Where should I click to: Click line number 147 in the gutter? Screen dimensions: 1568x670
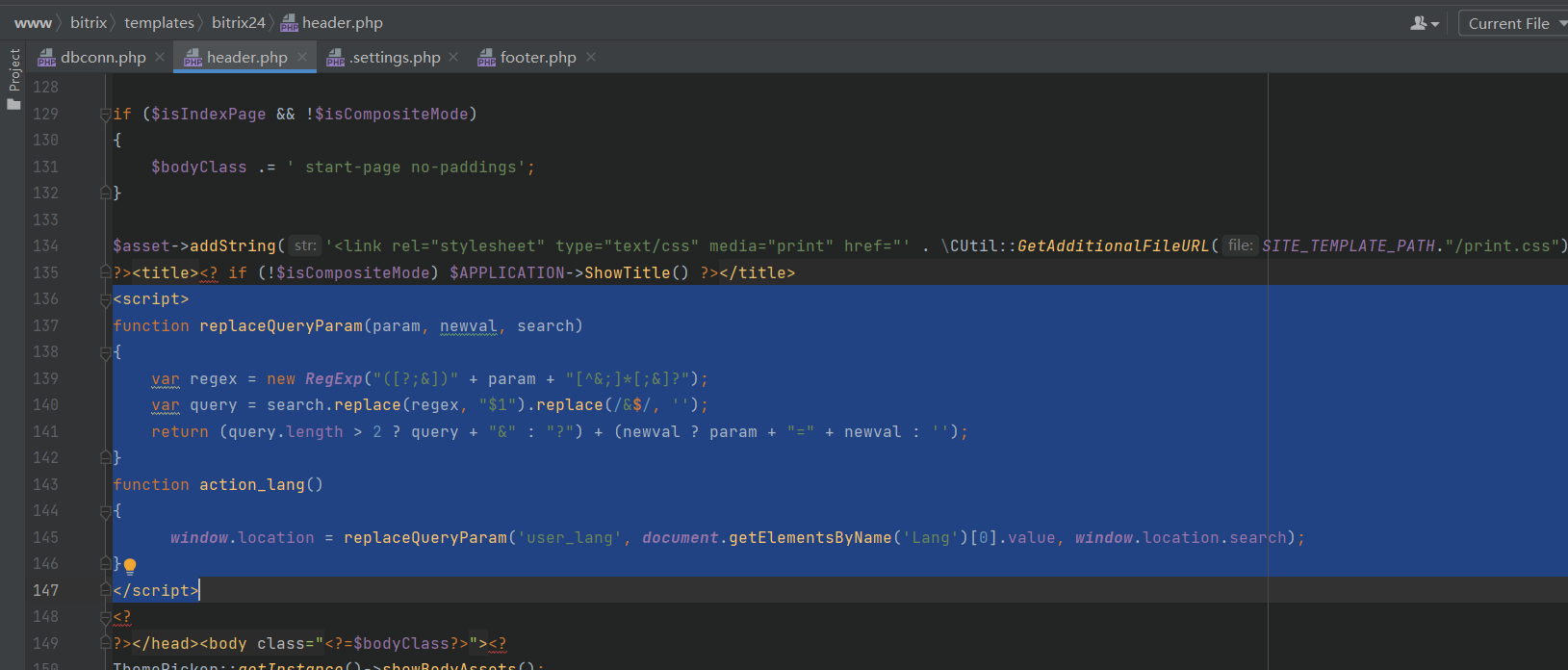(x=45, y=590)
